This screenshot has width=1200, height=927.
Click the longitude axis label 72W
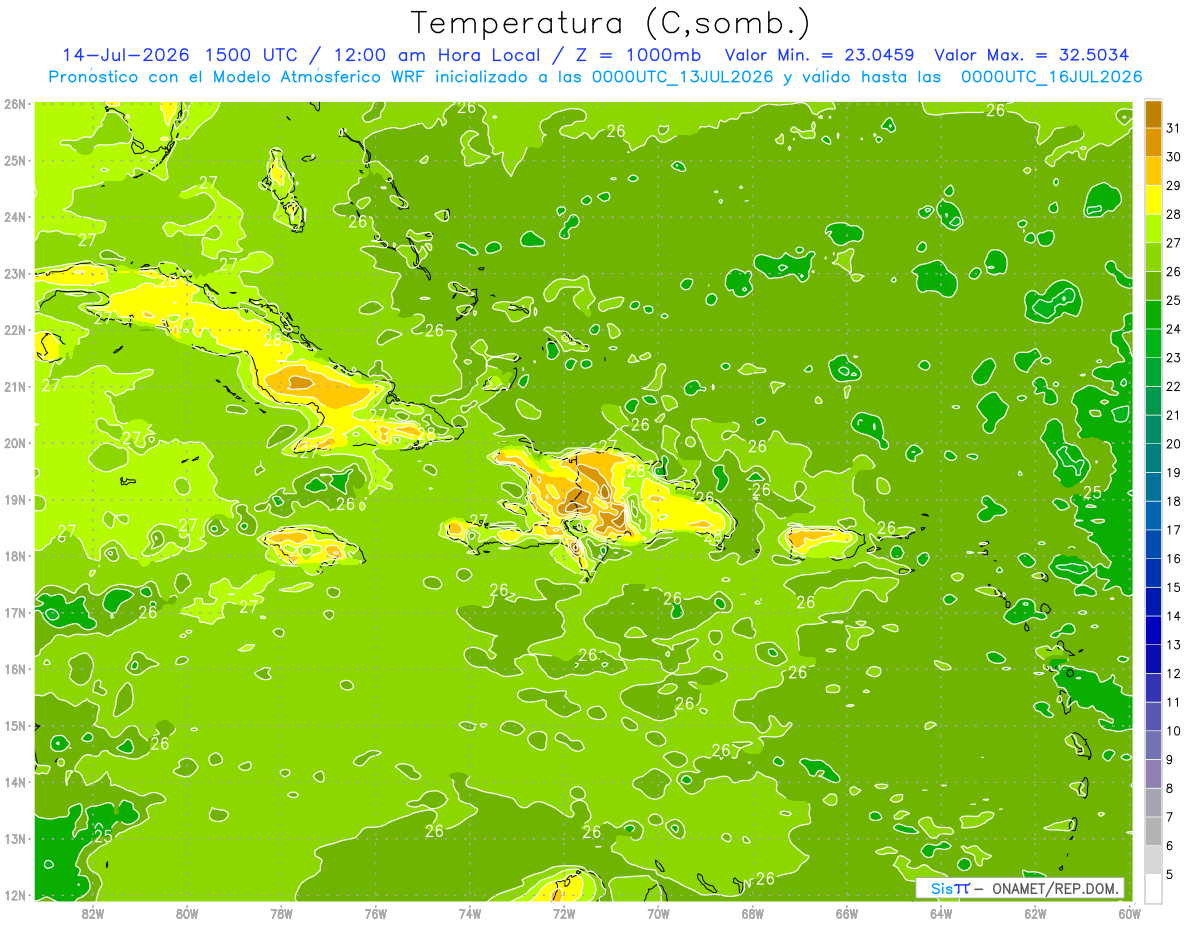coord(564,913)
